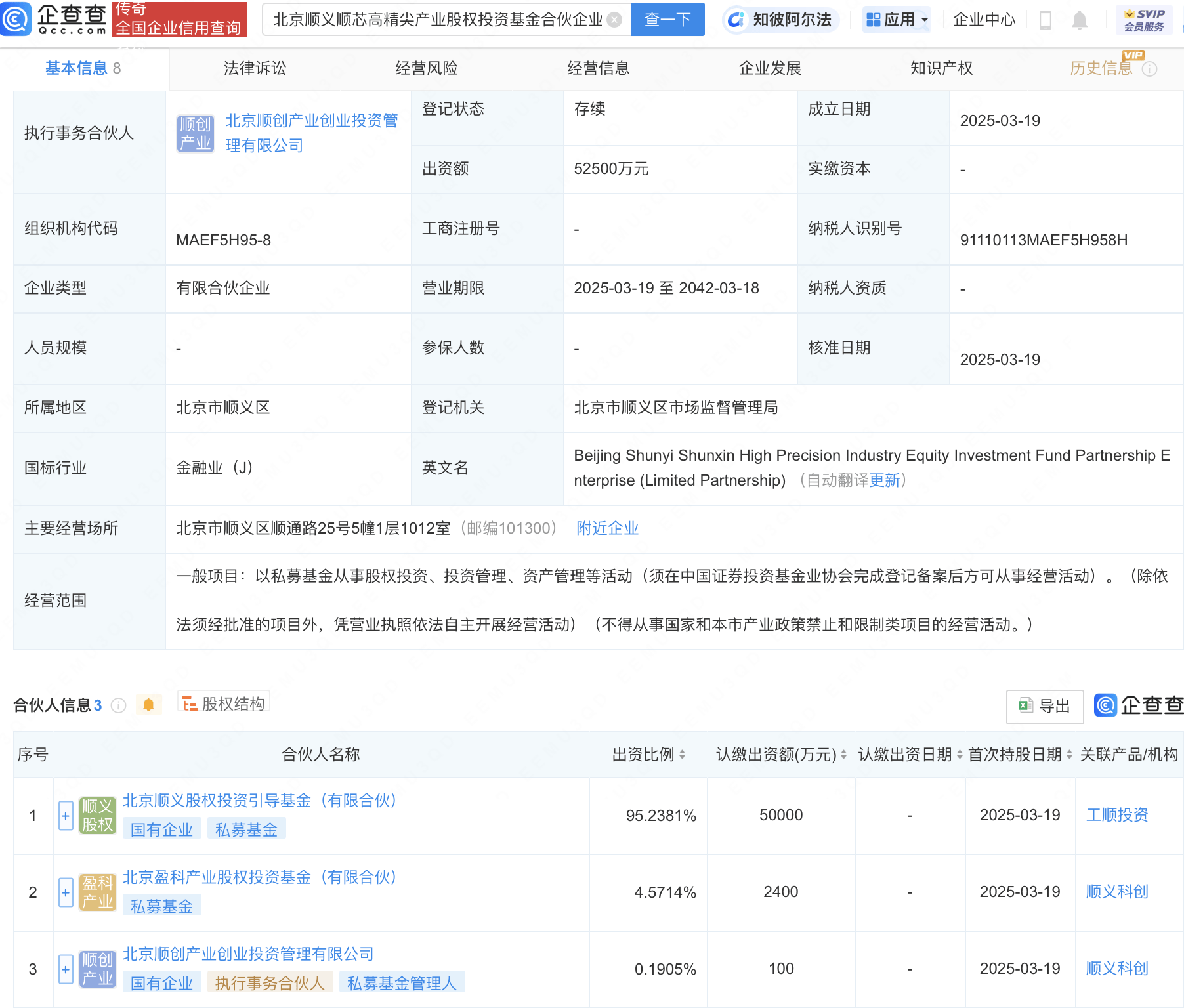Click executive partner 北京顺创产业创业投资管理有限公司 link
The image size is (1184, 1008).
[x=312, y=133]
